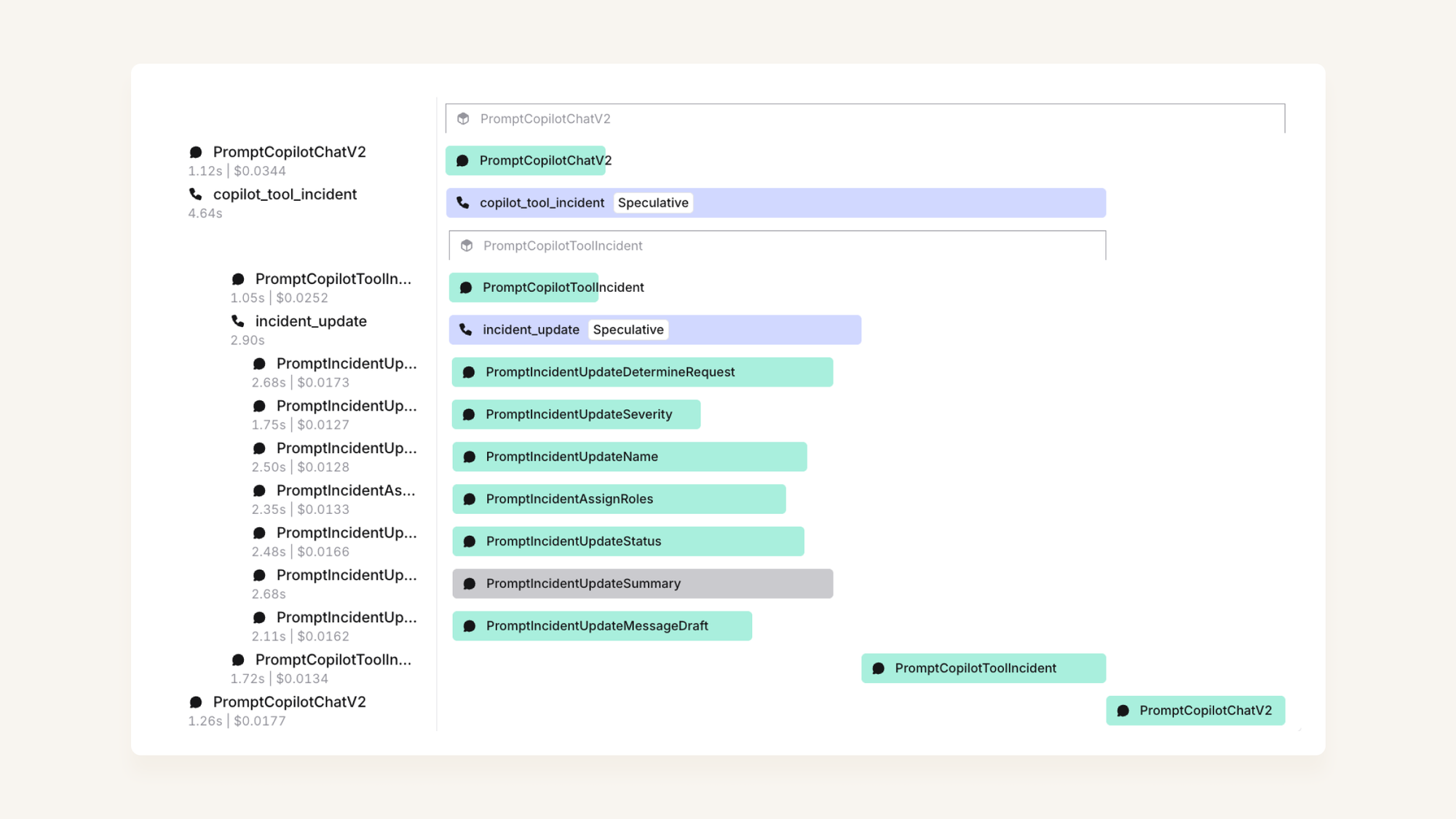1456x819 pixels.
Task: Click phone icon on incident_update timeline bar
Action: tap(466, 330)
